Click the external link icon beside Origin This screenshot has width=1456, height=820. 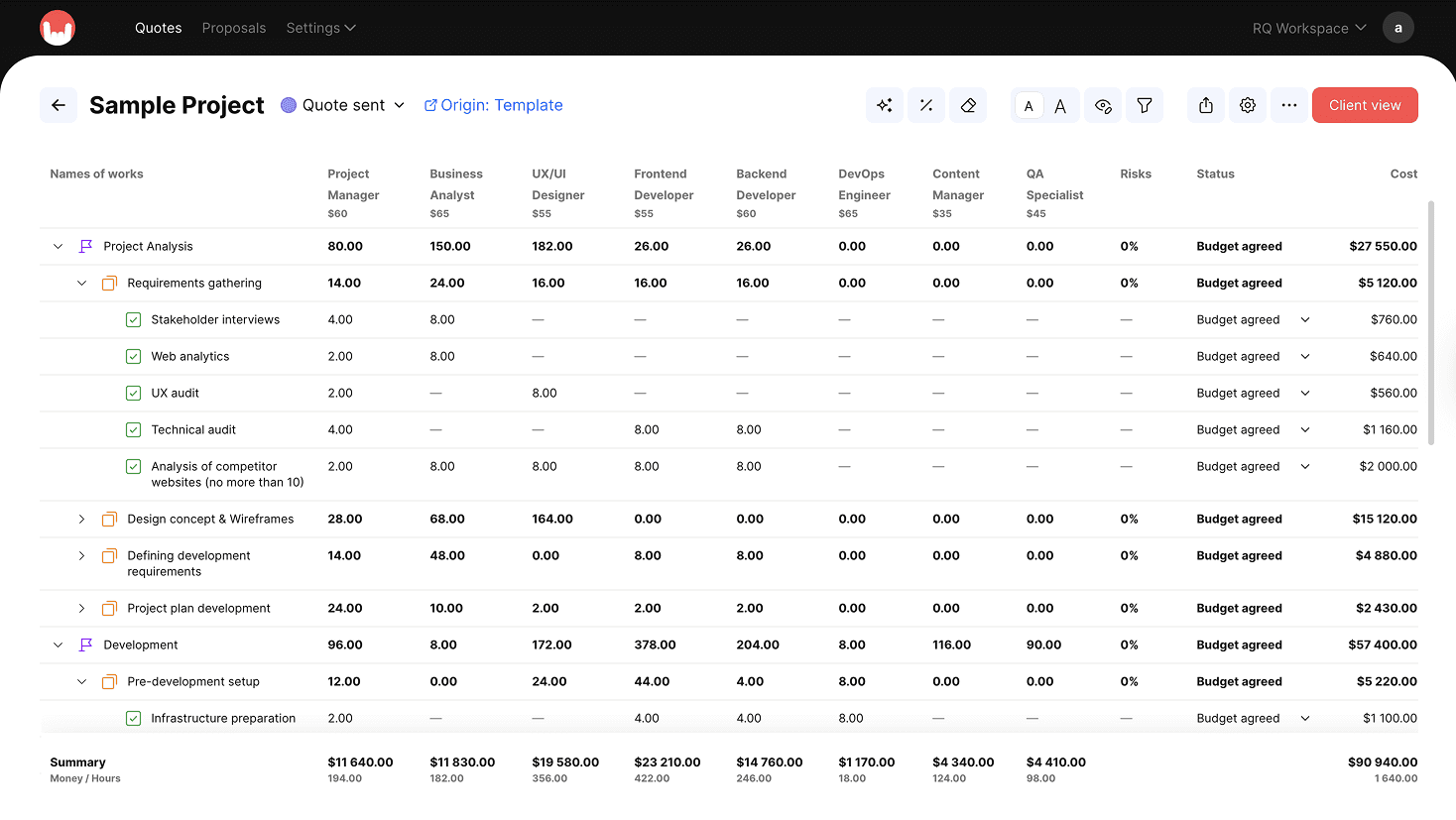click(430, 105)
